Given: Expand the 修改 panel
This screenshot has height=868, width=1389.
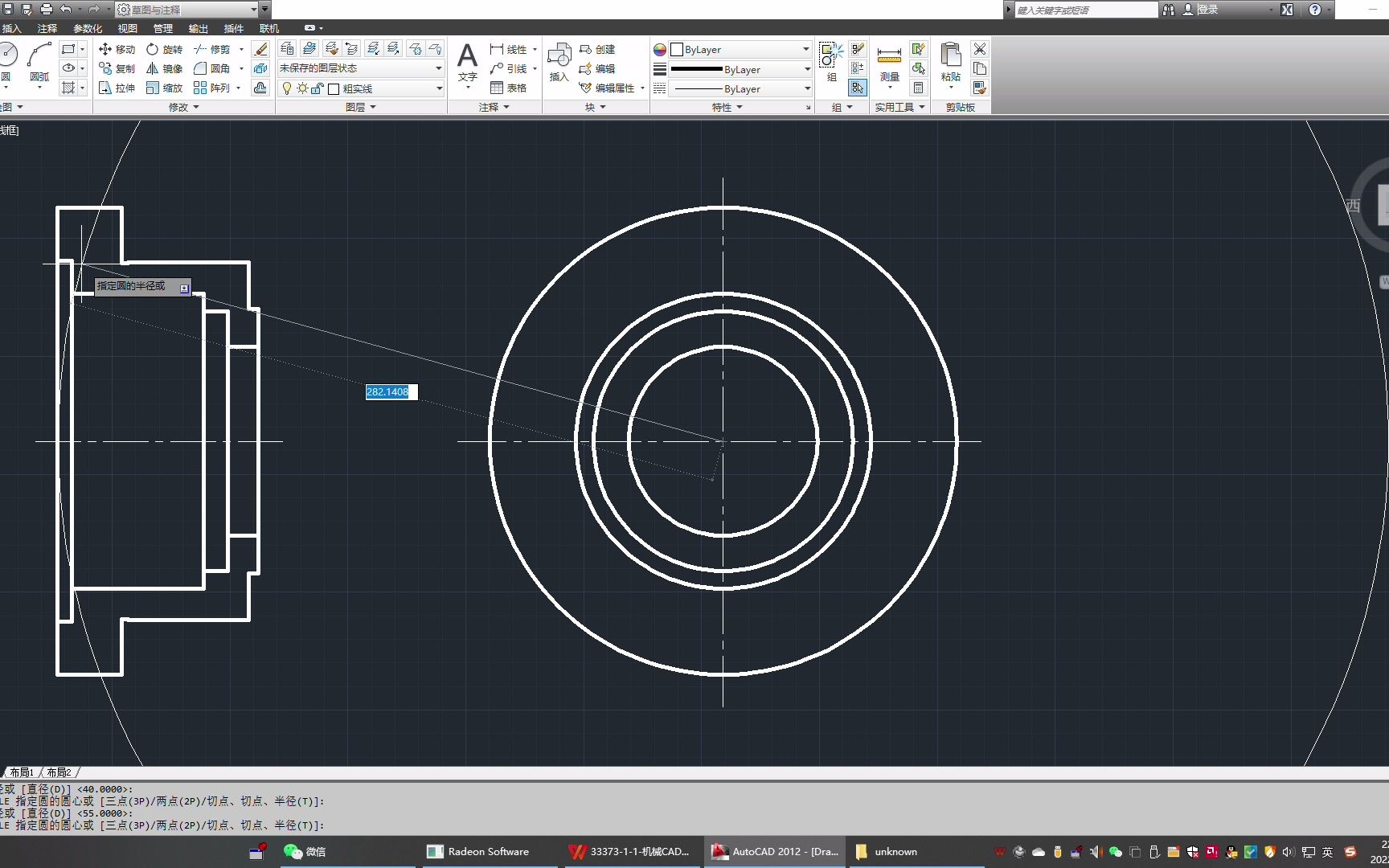Looking at the screenshot, I should 183,107.
